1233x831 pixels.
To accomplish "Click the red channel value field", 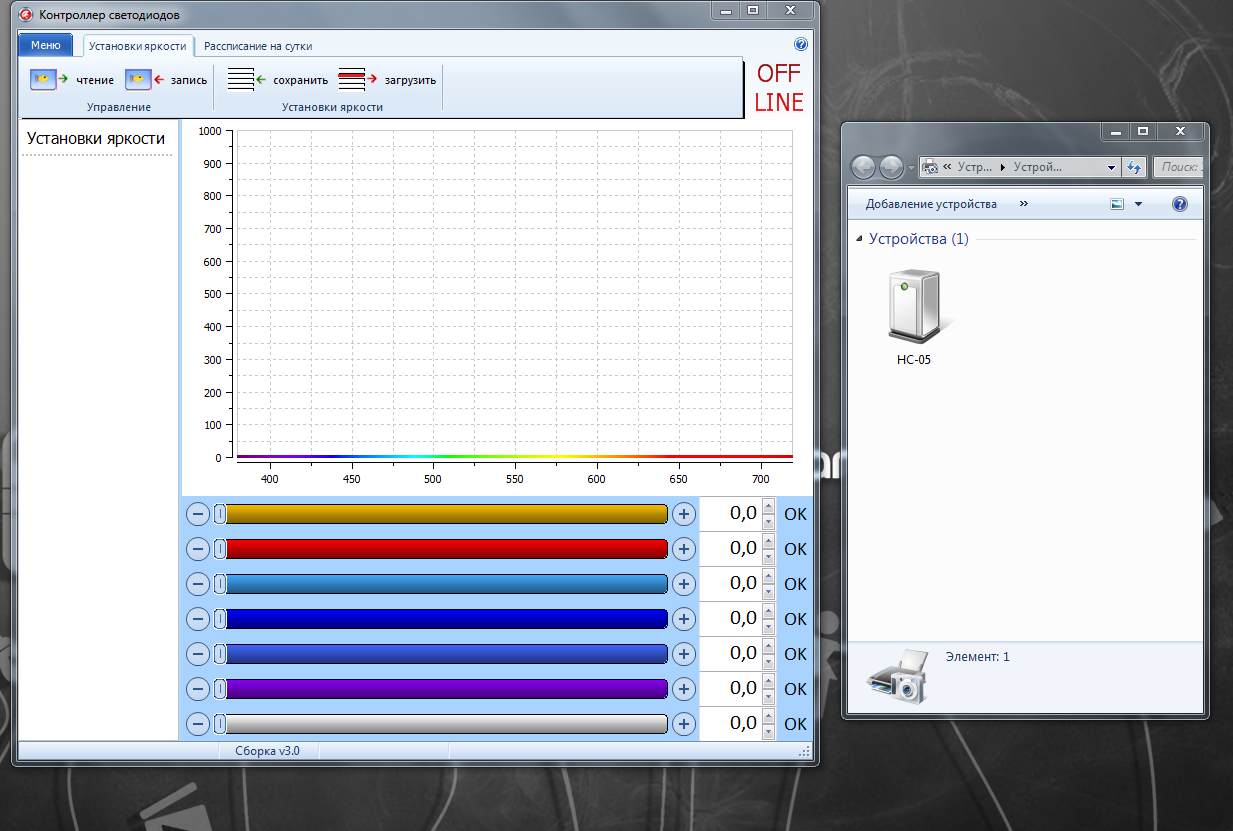I will pos(730,549).
